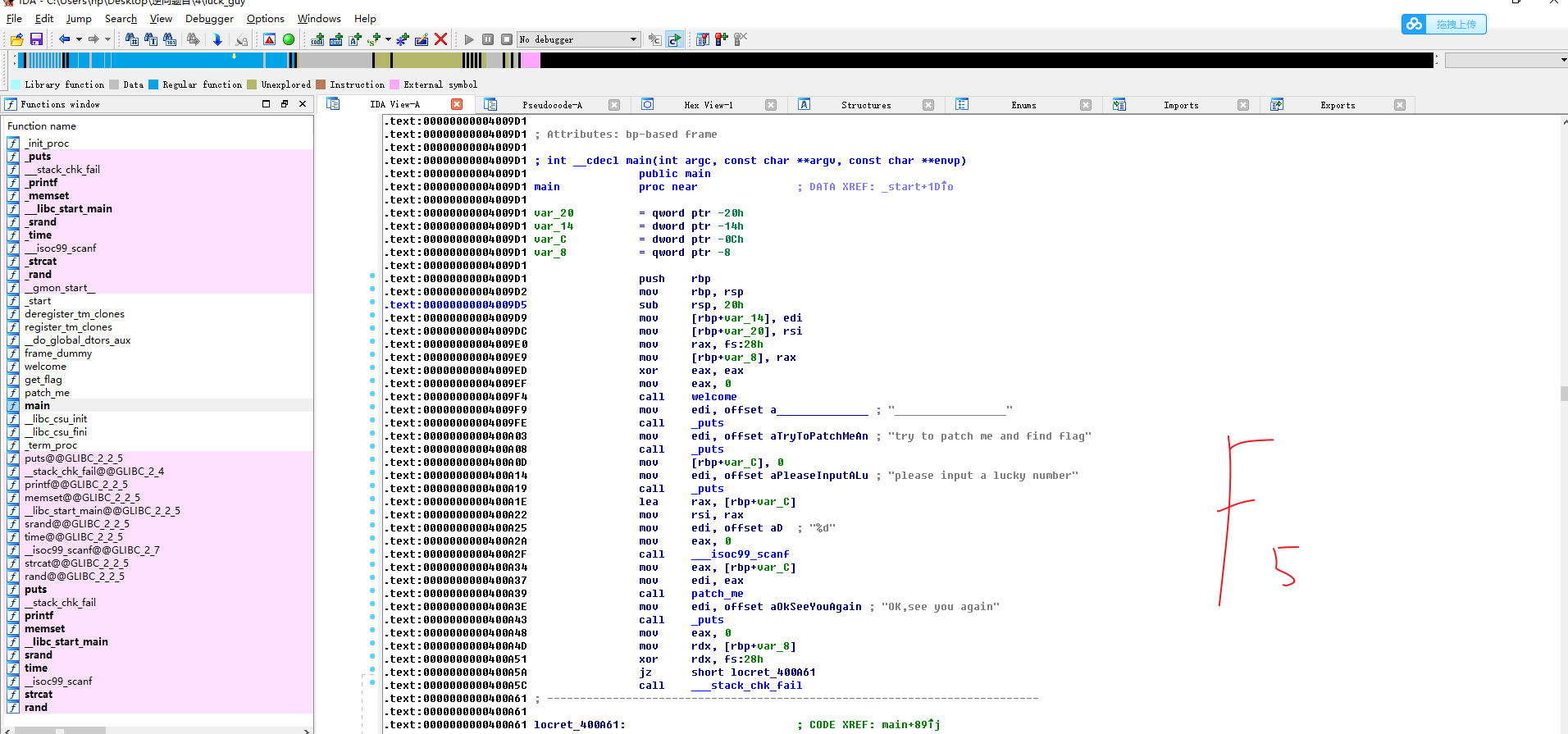This screenshot has height=734, width=1568.
Task: Click the green circle toolbar icon
Action: [289, 39]
